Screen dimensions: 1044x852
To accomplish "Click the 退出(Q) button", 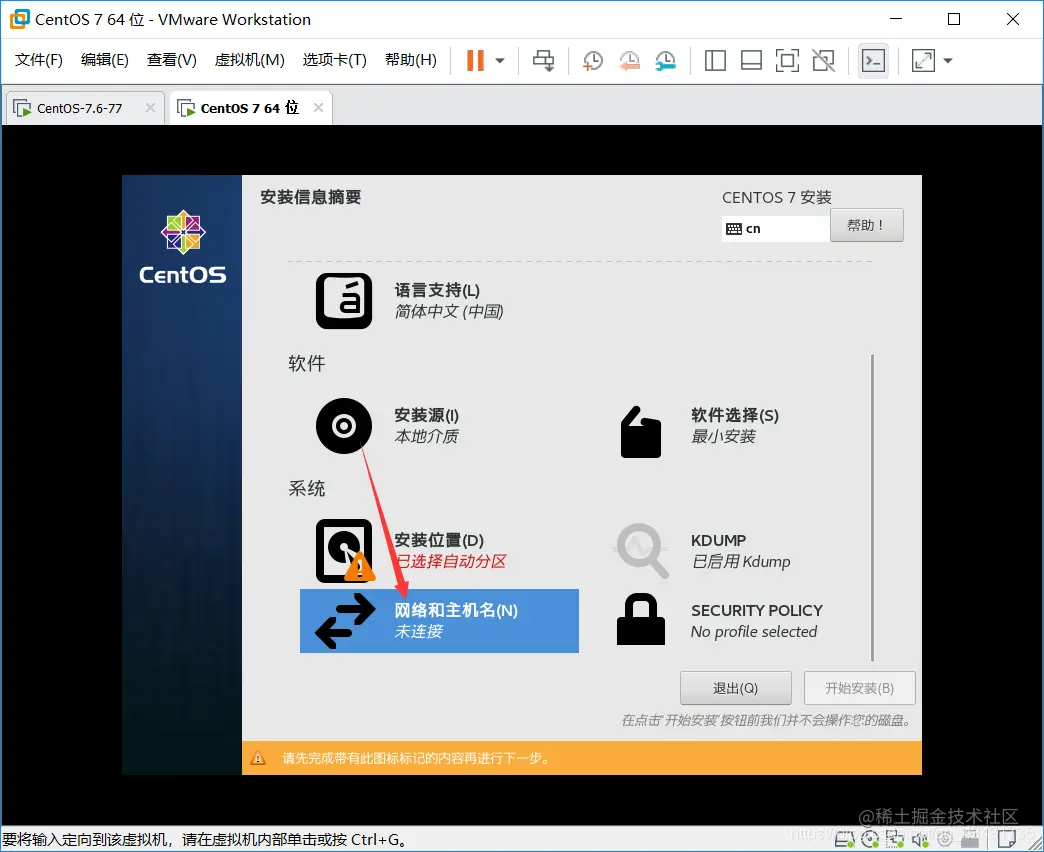I will [736, 688].
